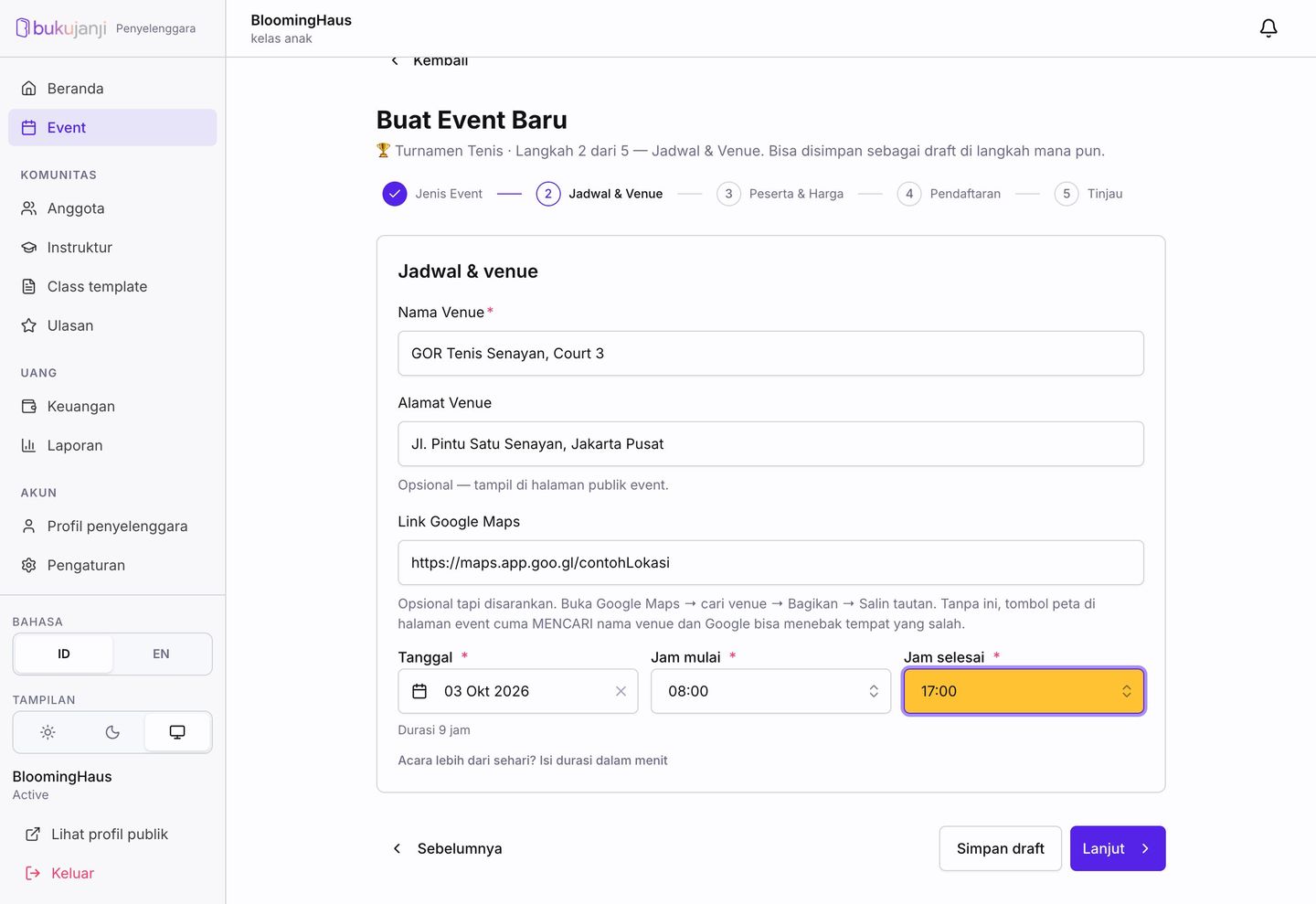Clear the Tanggal date with the X
This screenshot has height=904, width=1316.
coord(621,691)
